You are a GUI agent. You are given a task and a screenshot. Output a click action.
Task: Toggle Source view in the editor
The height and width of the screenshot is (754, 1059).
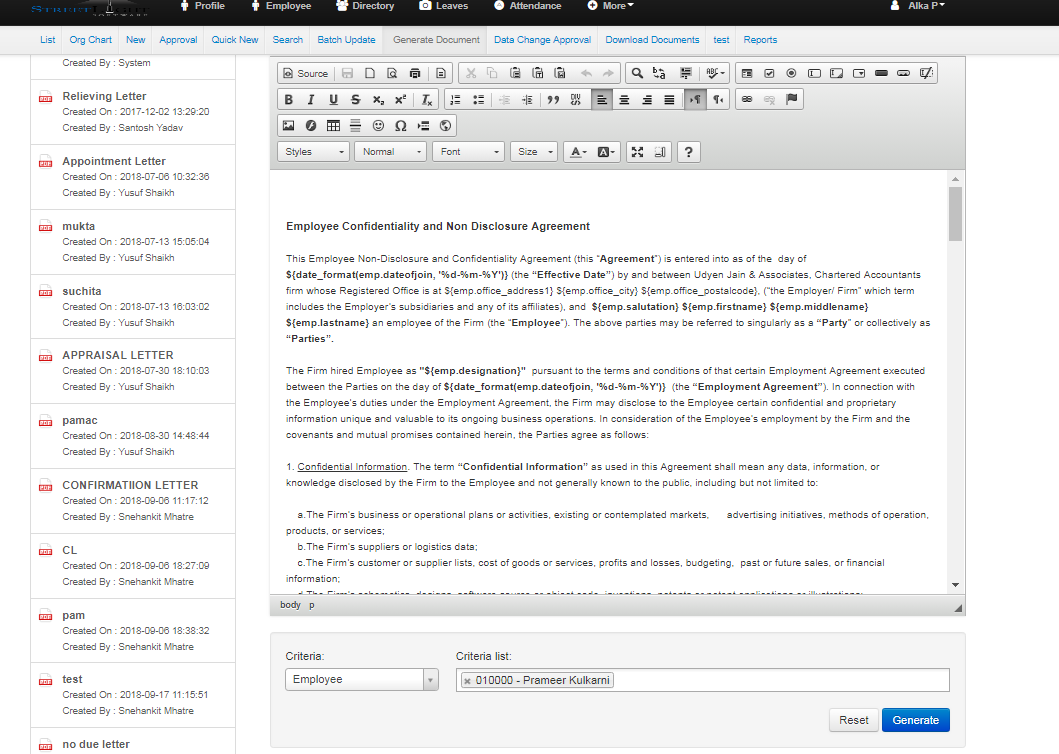305,73
